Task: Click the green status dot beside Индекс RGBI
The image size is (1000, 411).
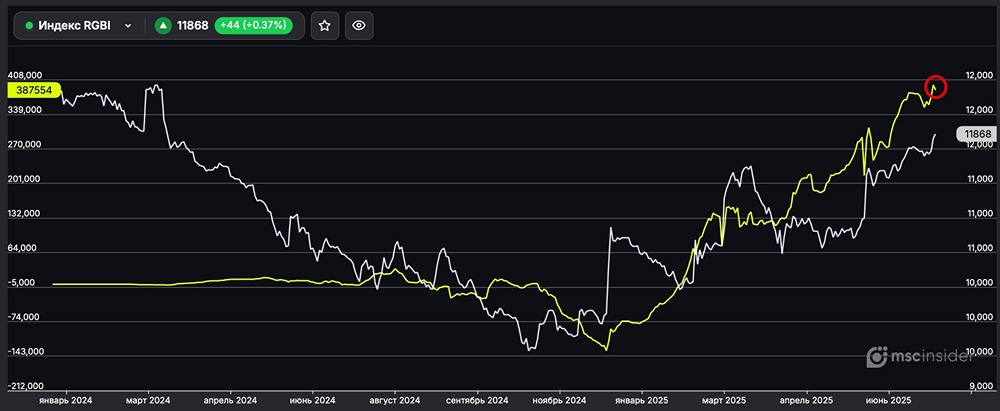Action: [28, 26]
